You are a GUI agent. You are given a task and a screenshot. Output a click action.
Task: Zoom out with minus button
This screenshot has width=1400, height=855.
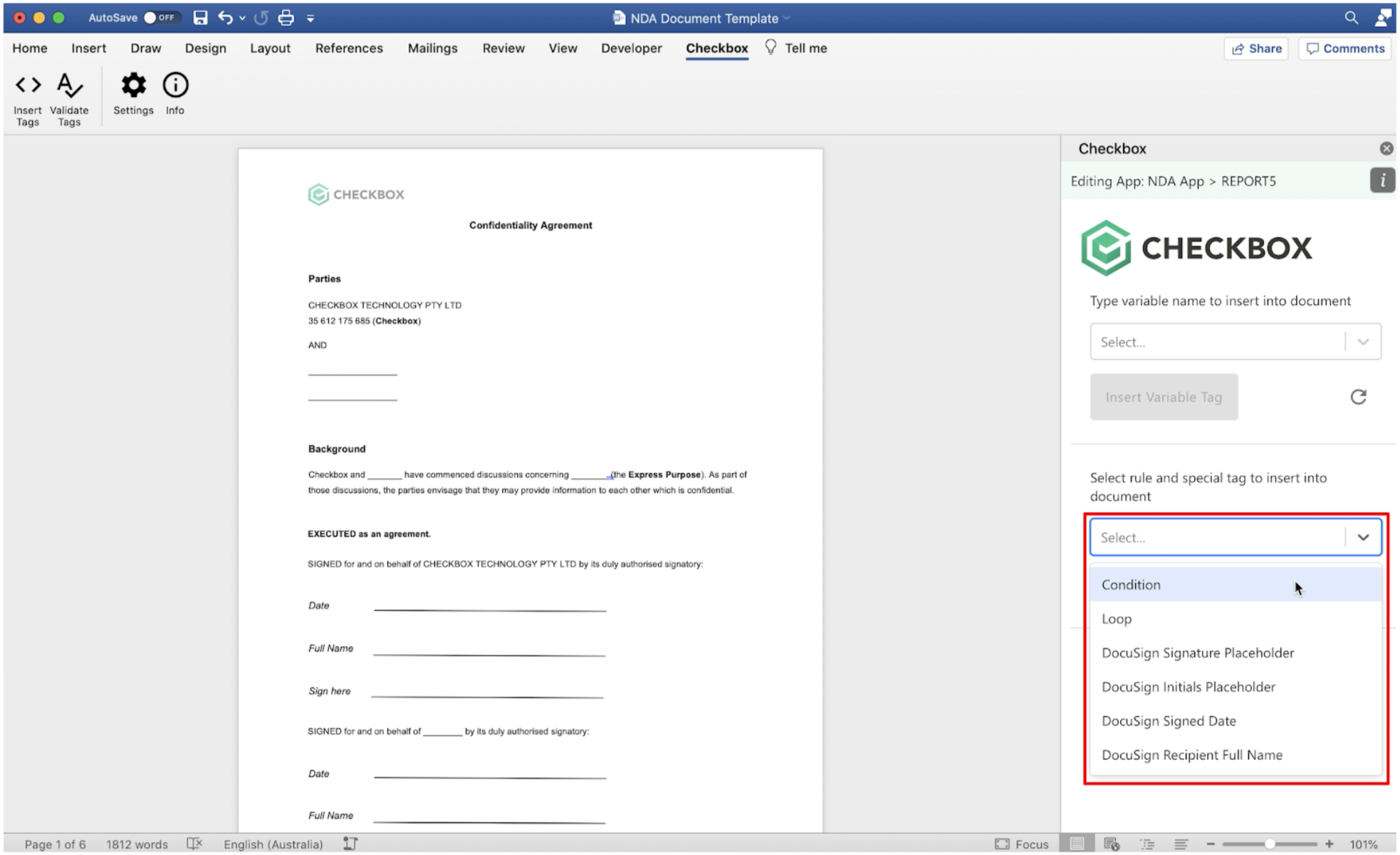tap(1211, 844)
